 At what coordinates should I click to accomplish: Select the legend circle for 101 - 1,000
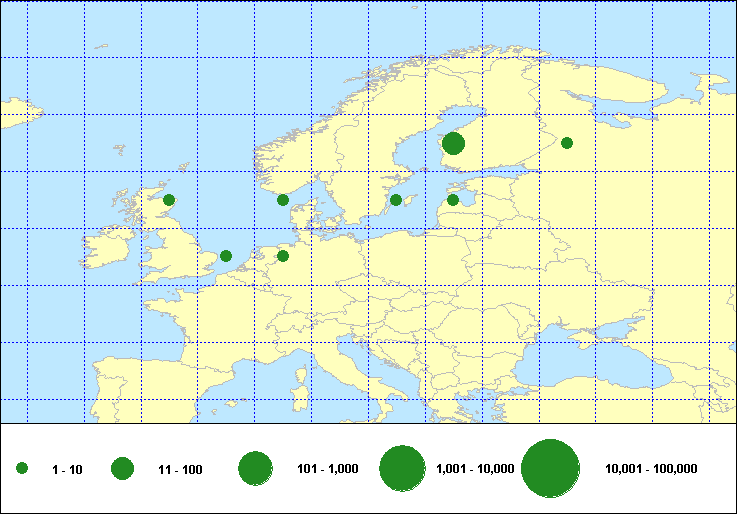(x=256, y=469)
